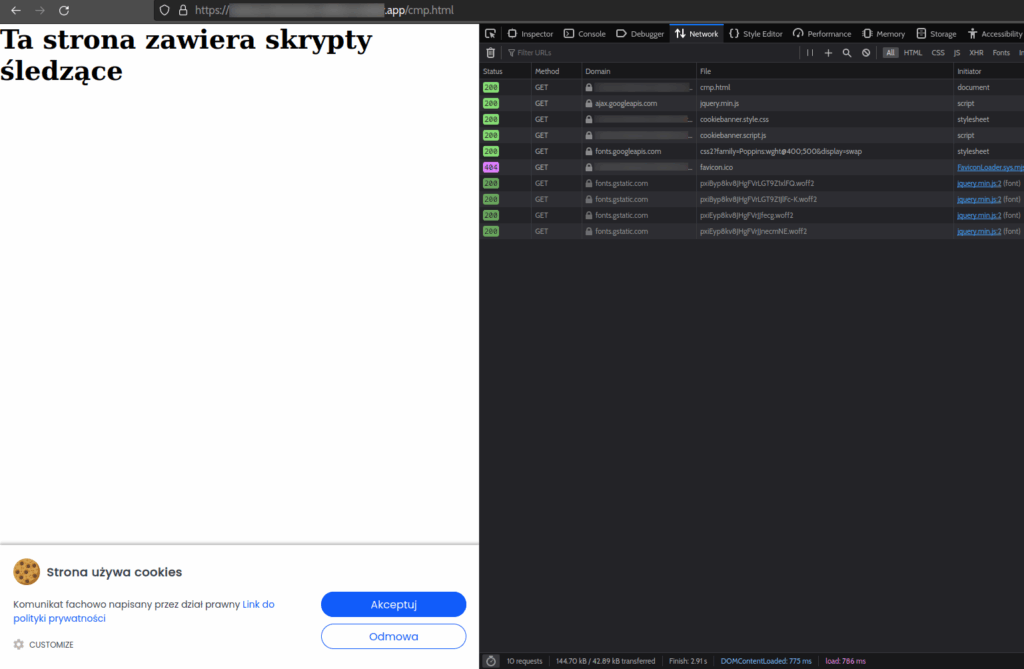This screenshot has height=669, width=1024.
Task: Select pxiEyp8kv8JHgFVrJJnecmNE.woff2 row
Action: [752, 231]
